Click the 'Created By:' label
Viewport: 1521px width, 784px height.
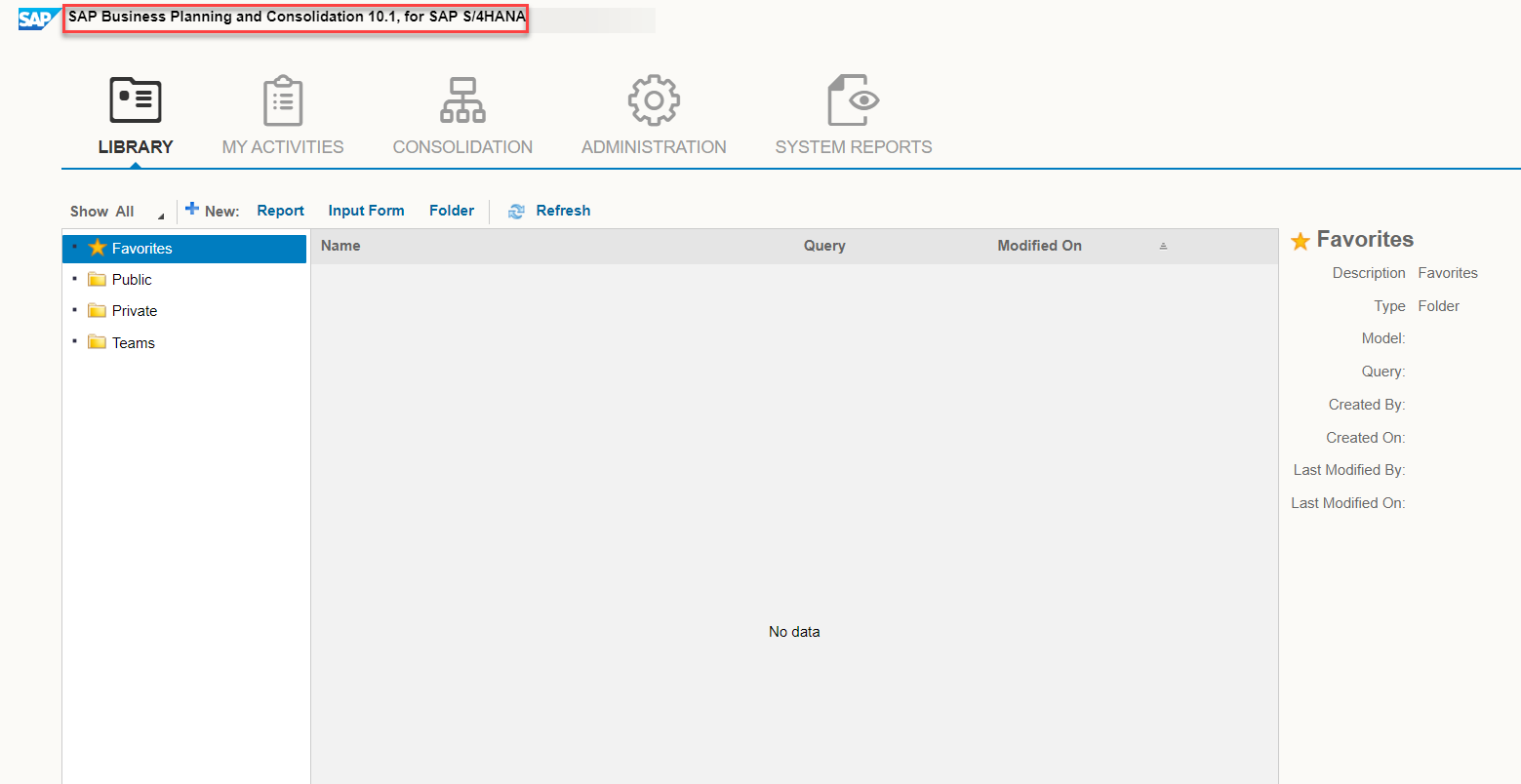(x=1367, y=405)
